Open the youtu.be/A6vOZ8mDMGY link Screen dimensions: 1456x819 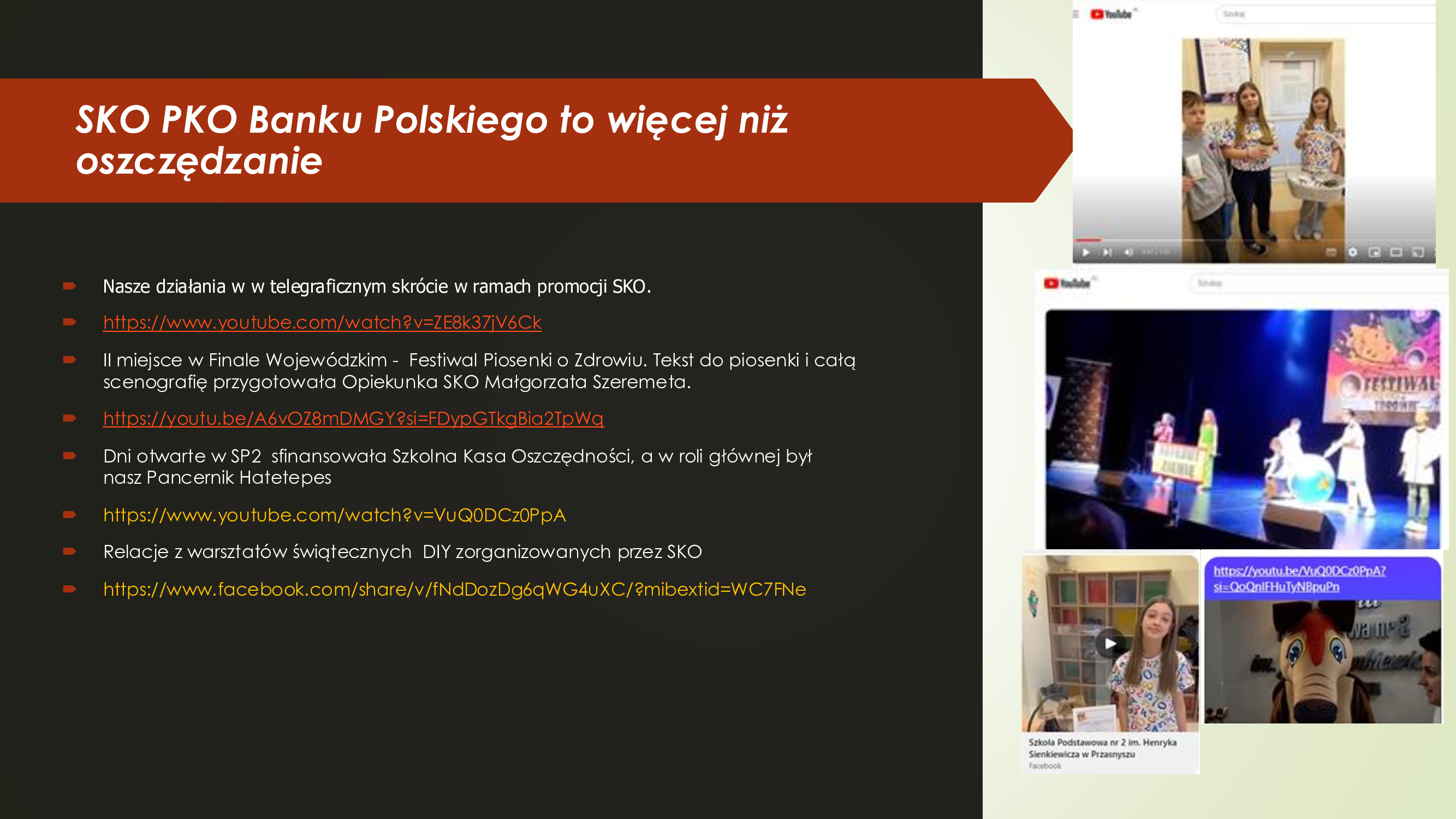pyautogui.click(x=353, y=418)
